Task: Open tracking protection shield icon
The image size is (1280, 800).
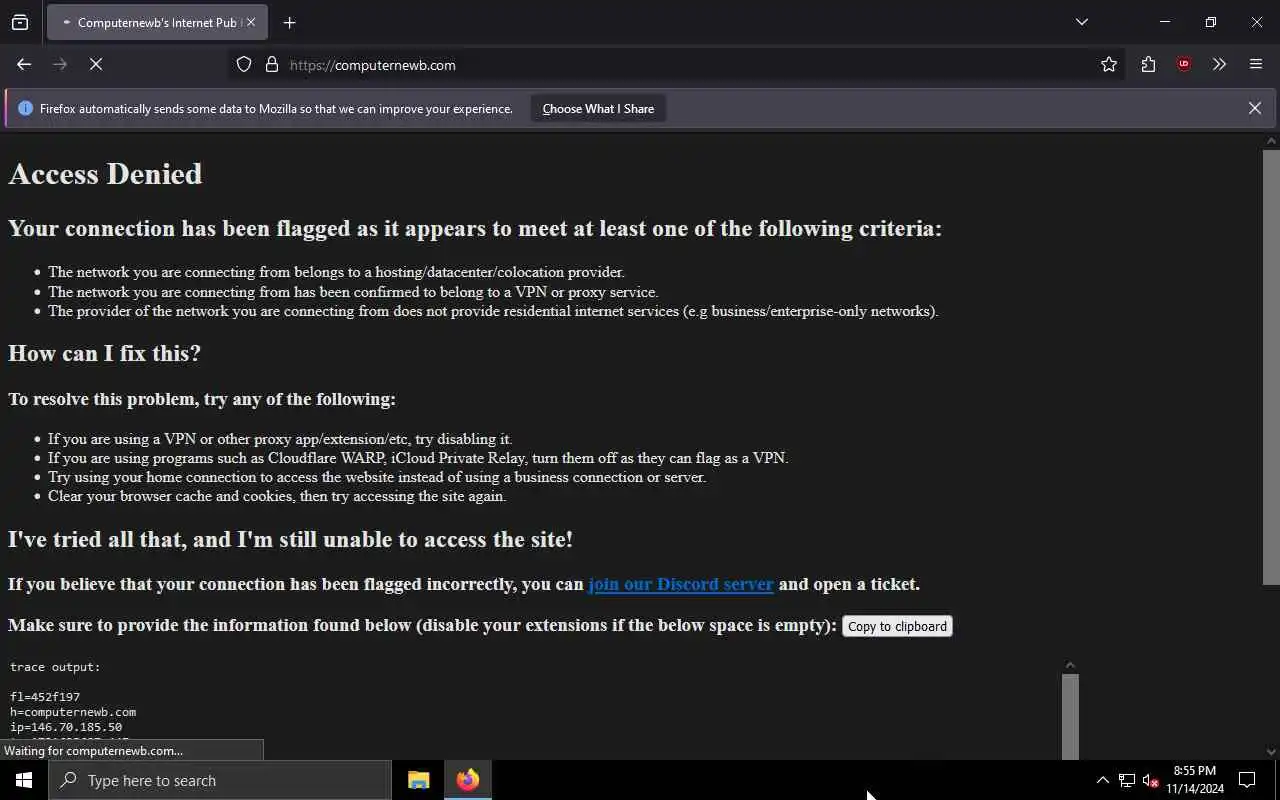Action: tap(244, 64)
